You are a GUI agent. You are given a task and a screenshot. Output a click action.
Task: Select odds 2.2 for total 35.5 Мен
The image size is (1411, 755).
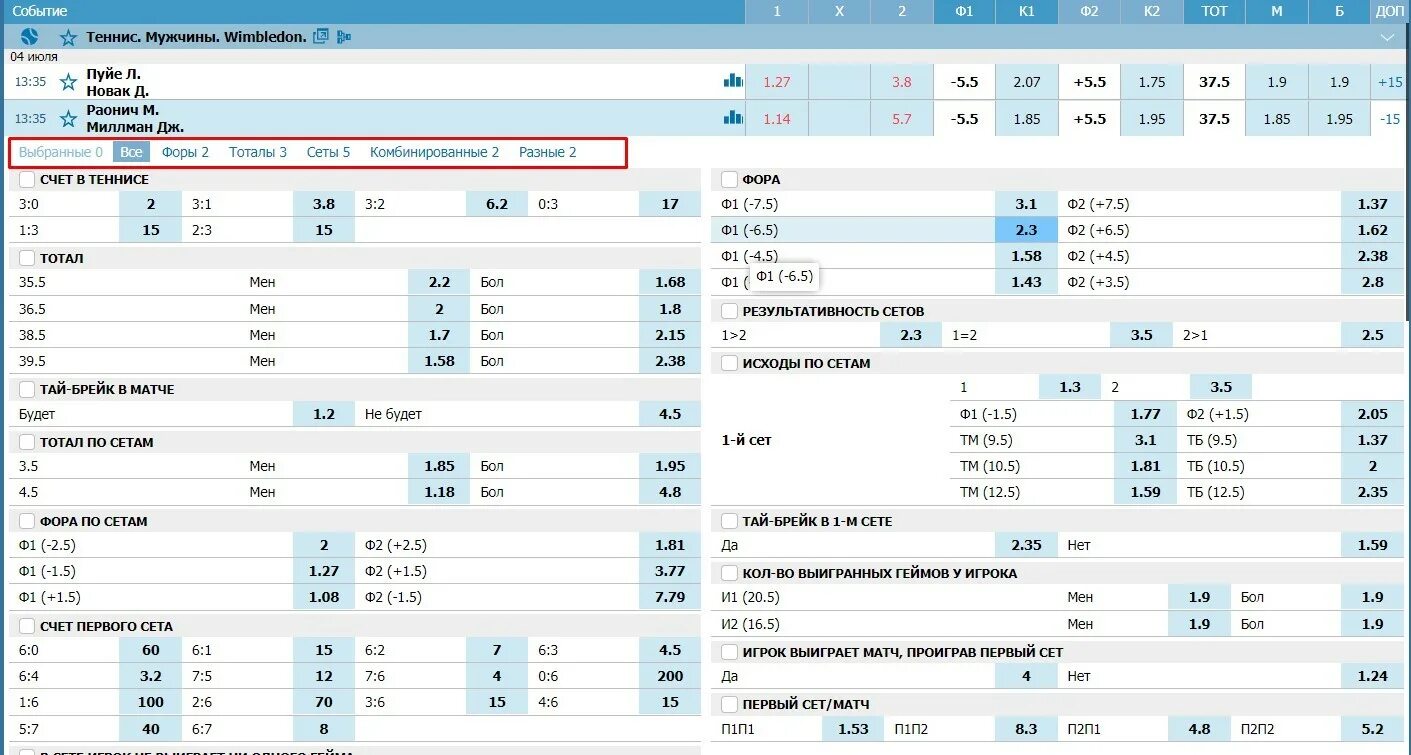[x=439, y=282]
